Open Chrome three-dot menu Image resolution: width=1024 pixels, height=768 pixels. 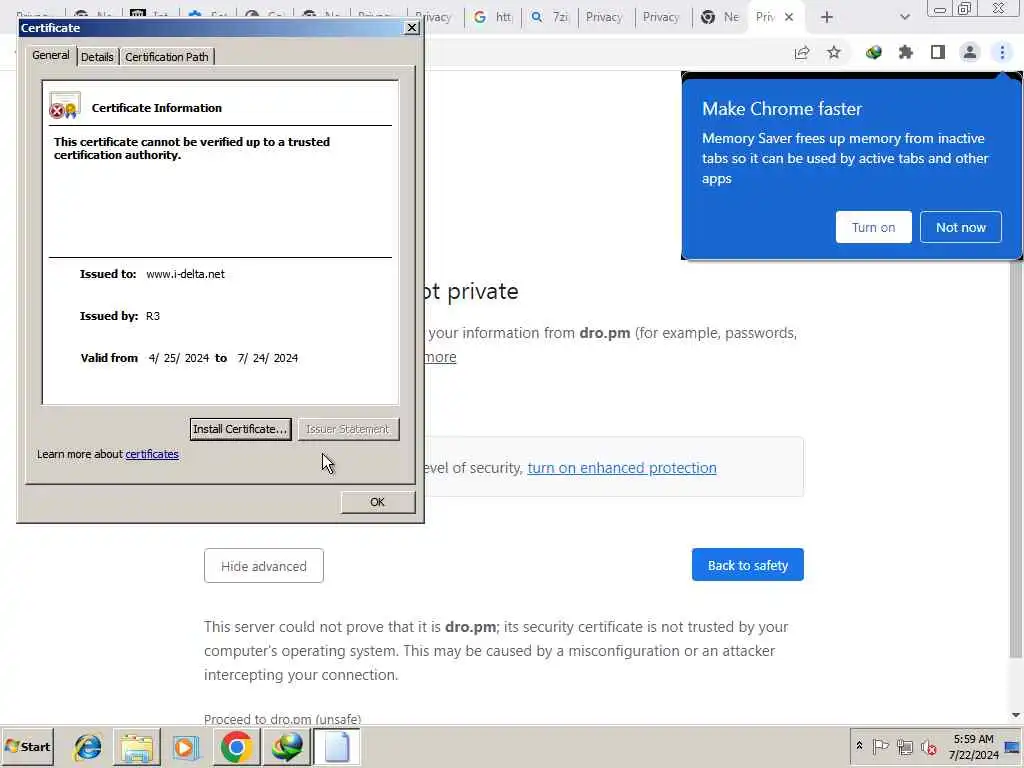1002,52
